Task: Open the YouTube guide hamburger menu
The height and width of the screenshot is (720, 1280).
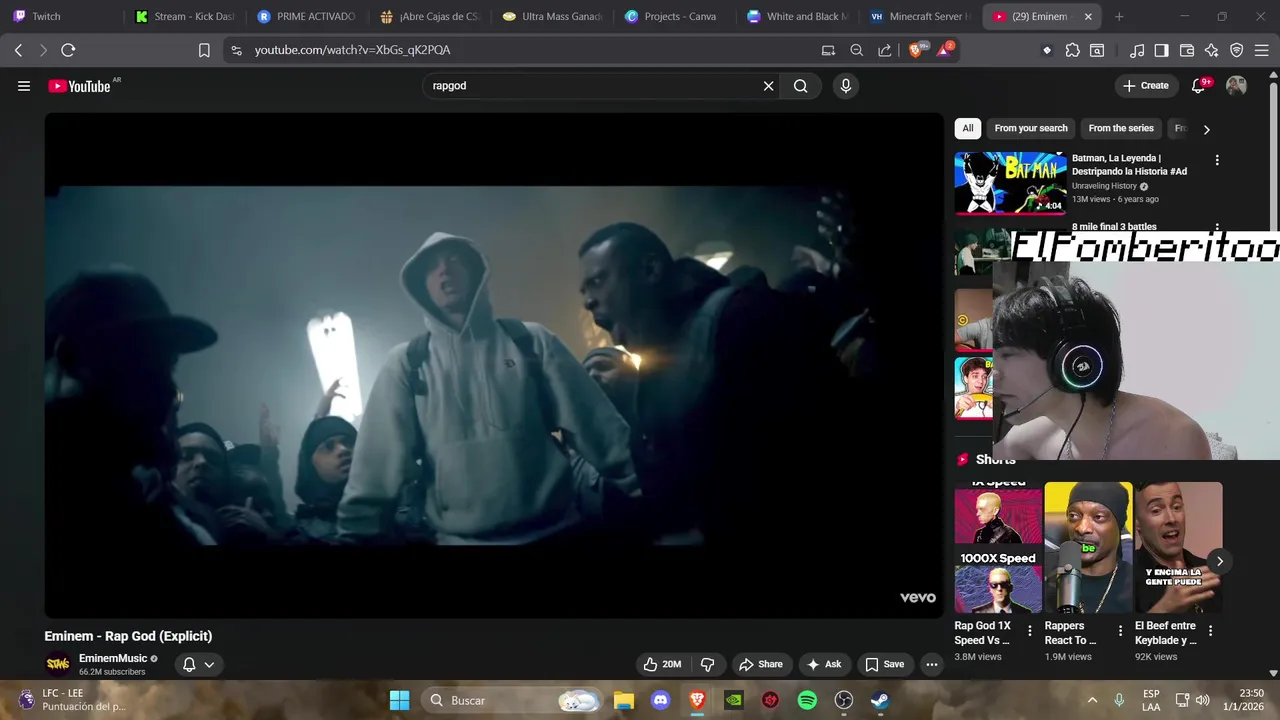Action: click(24, 86)
